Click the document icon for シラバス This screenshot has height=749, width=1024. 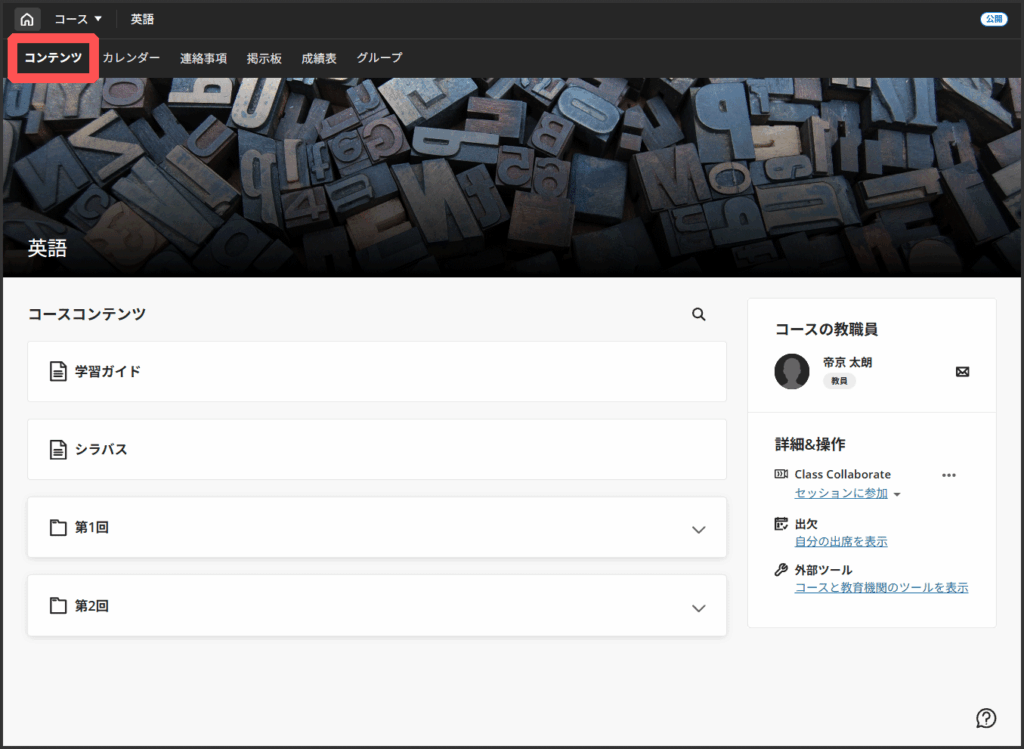tap(58, 449)
